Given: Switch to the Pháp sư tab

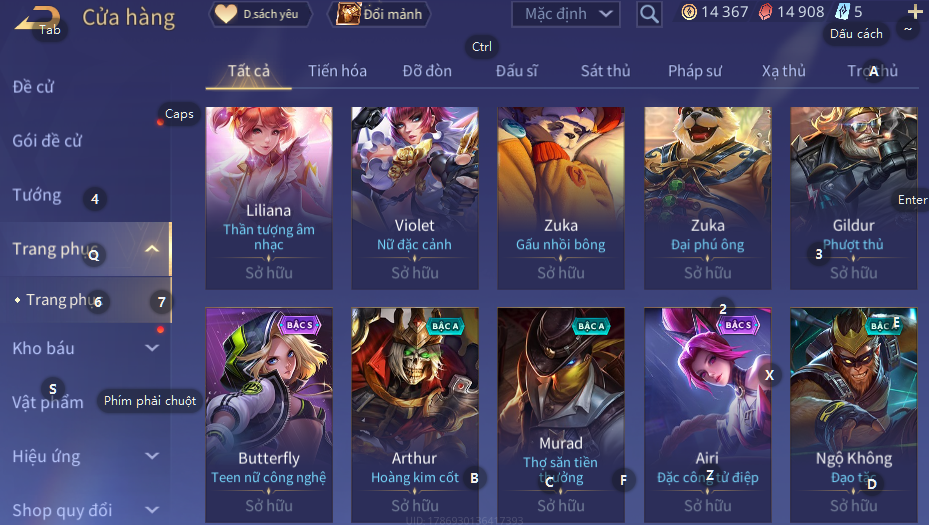Looking at the screenshot, I should (694, 71).
